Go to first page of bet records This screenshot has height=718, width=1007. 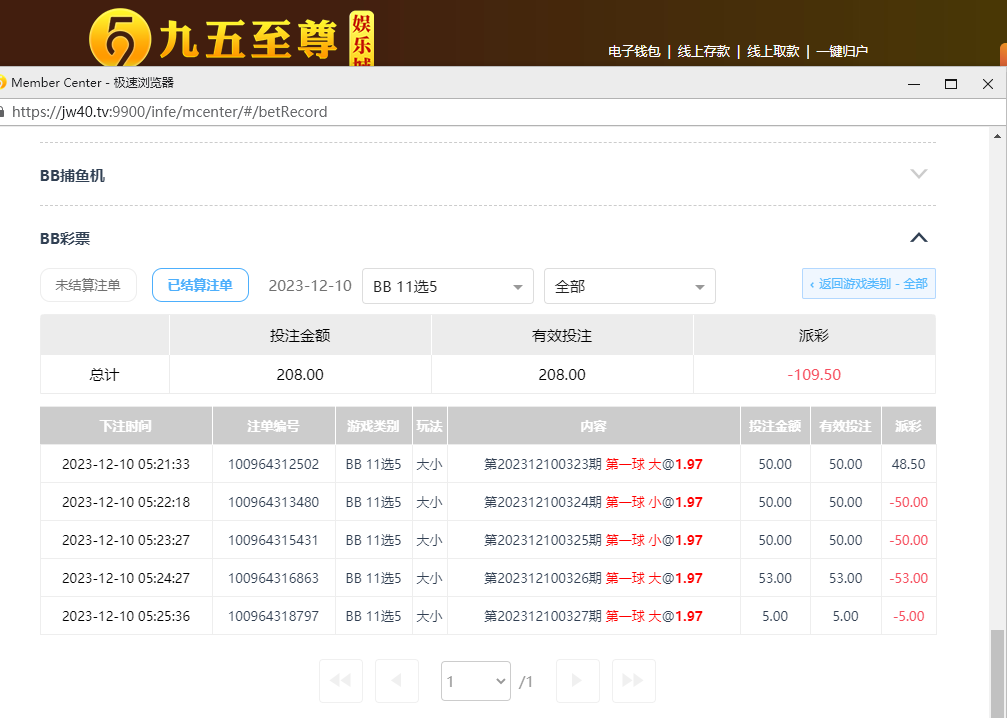pyautogui.click(x=341, y=680)
